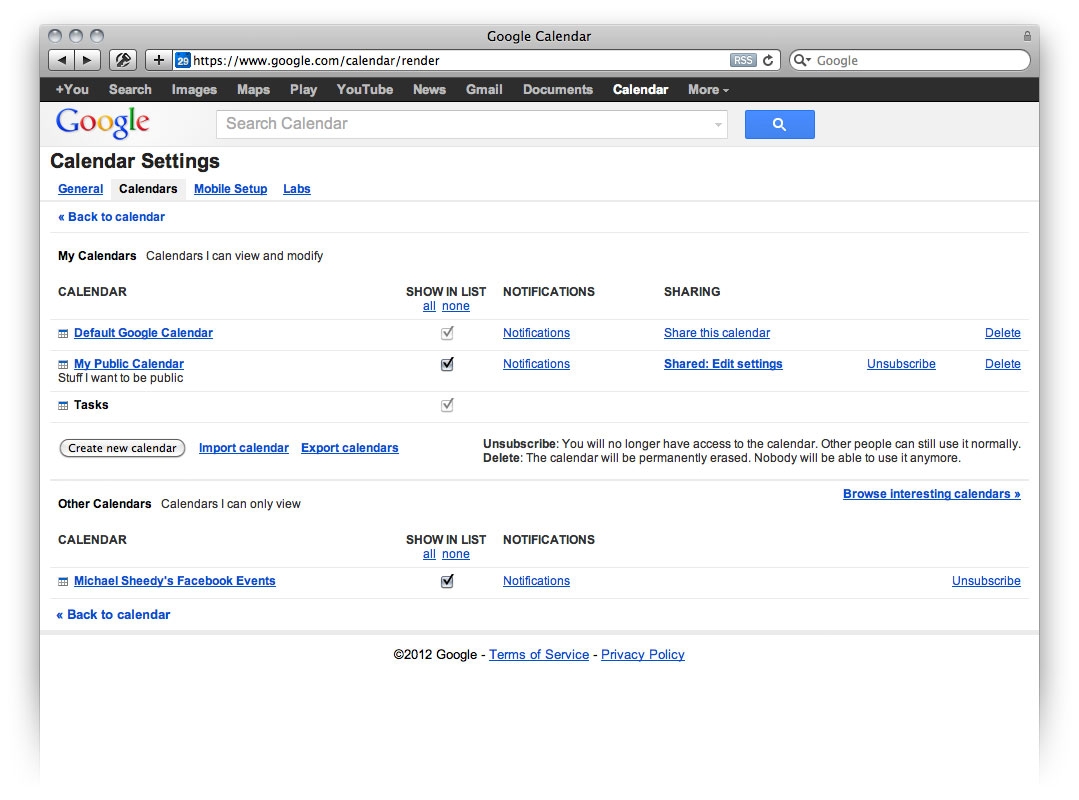This screenshot has height=800, width=1079.
Task: Open Google search engine dropdown in browser
Action: pos(803,60)
